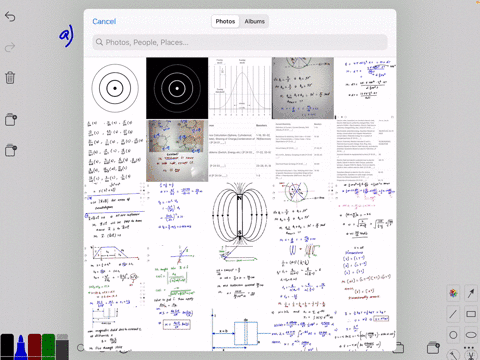Open the multicolor color picker

point(453,293)
